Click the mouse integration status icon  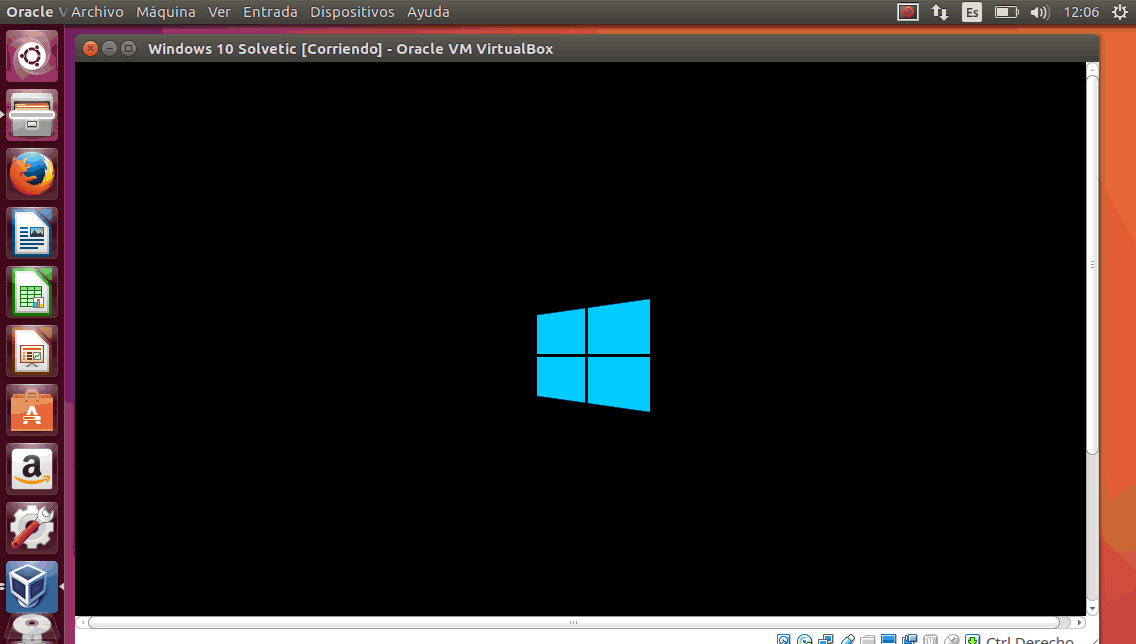pyautogui.click(x=951, y=640)
